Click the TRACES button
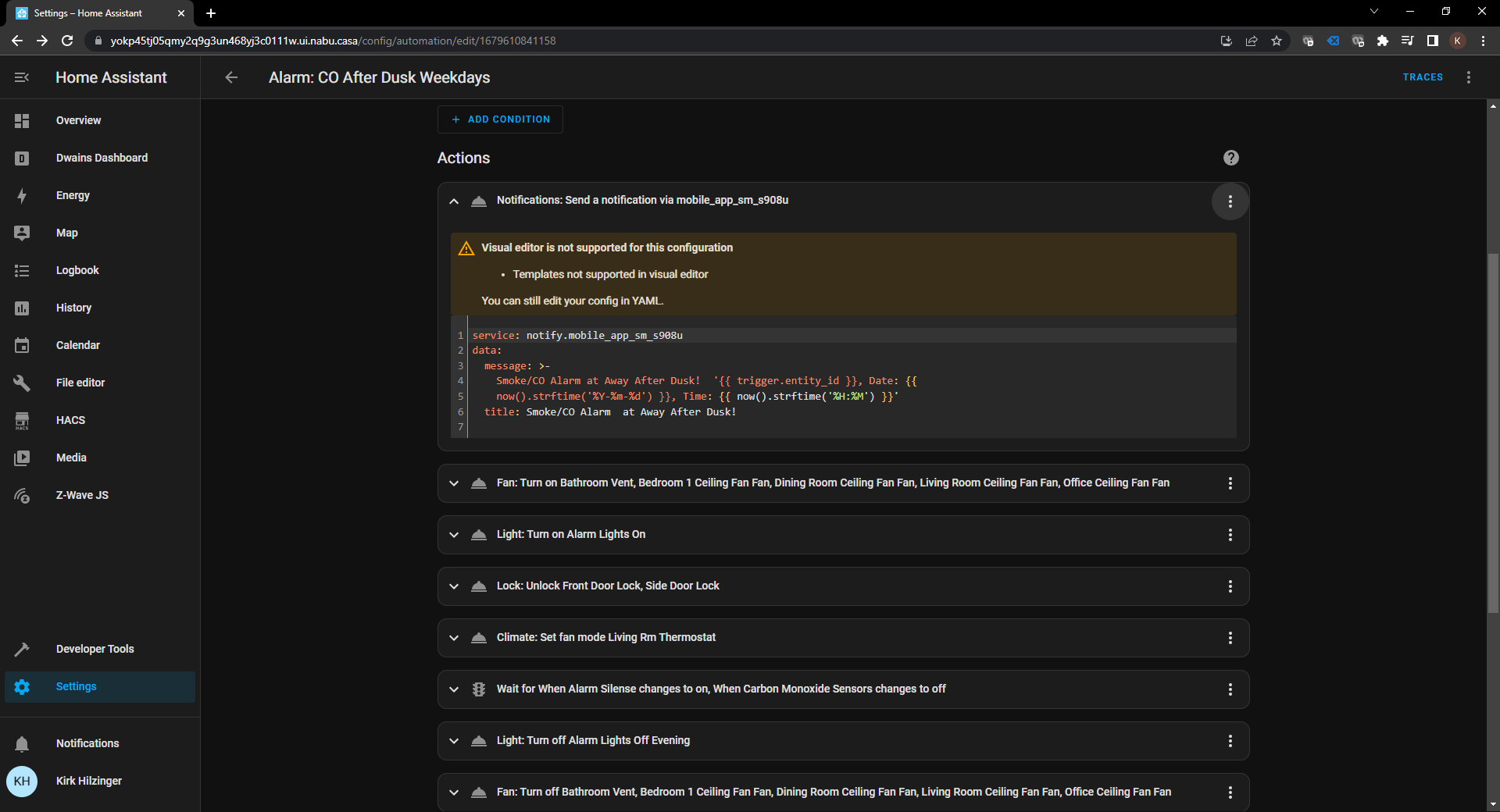 1423,77
